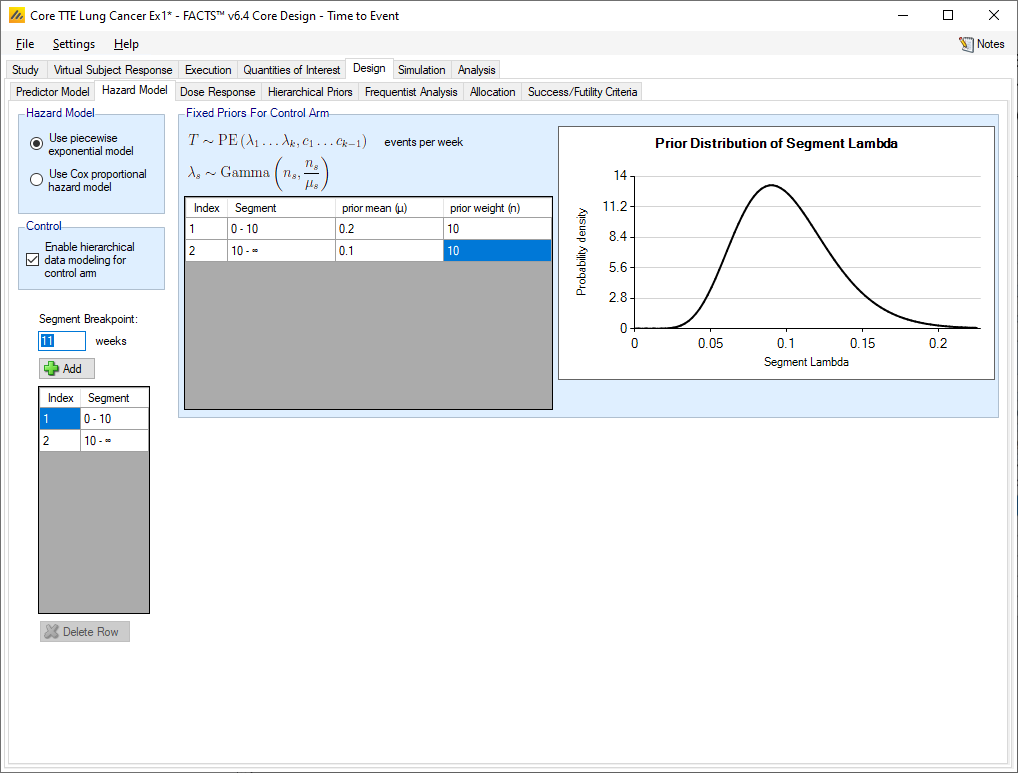
Task: Select Cox proportional hazard model option
Action: 37,180
